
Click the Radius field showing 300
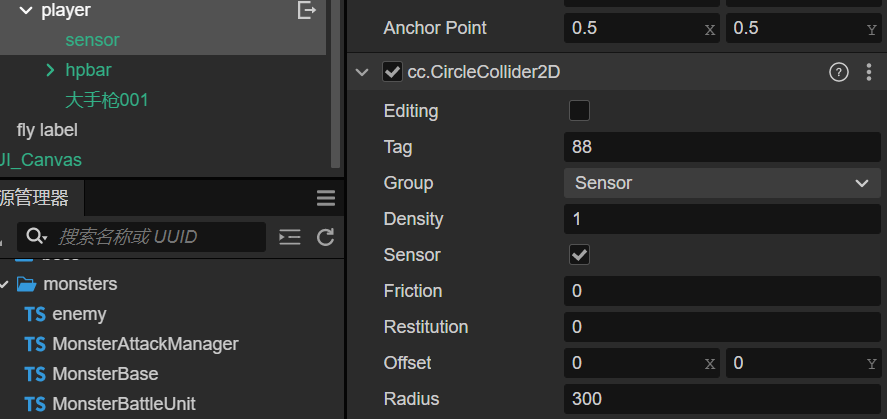click(x=720, y=399)
